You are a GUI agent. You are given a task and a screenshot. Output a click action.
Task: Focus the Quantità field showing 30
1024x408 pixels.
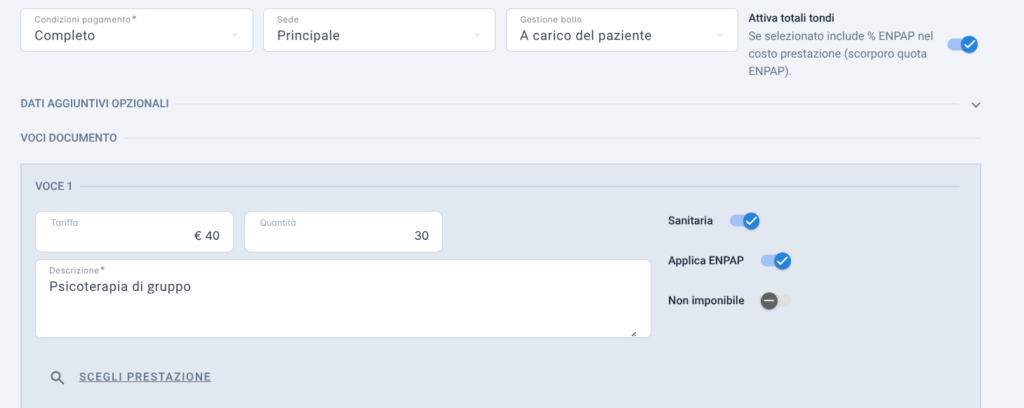[x=344, y=231]
